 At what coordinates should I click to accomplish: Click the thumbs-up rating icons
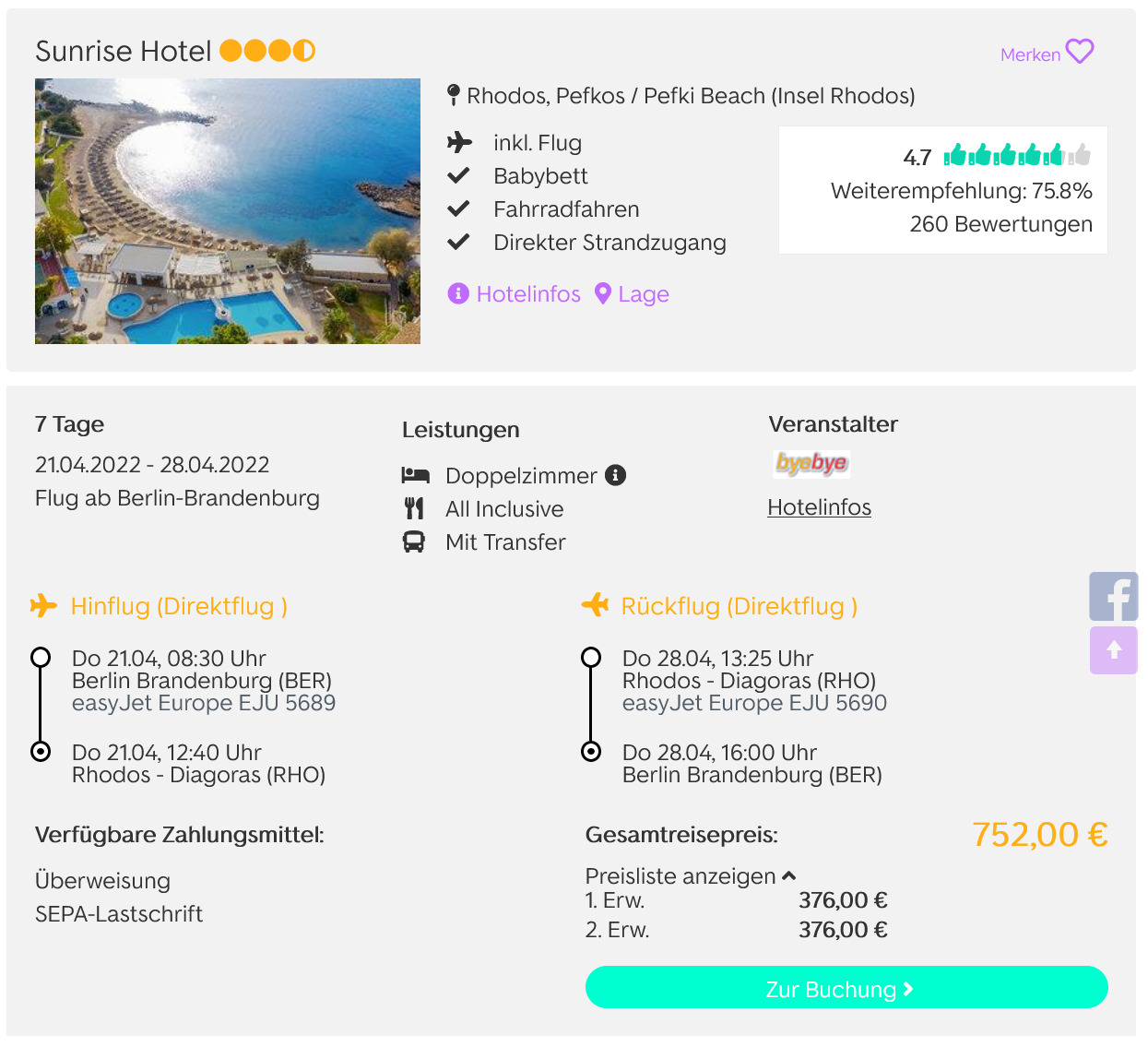click(x=1018, y=155)
